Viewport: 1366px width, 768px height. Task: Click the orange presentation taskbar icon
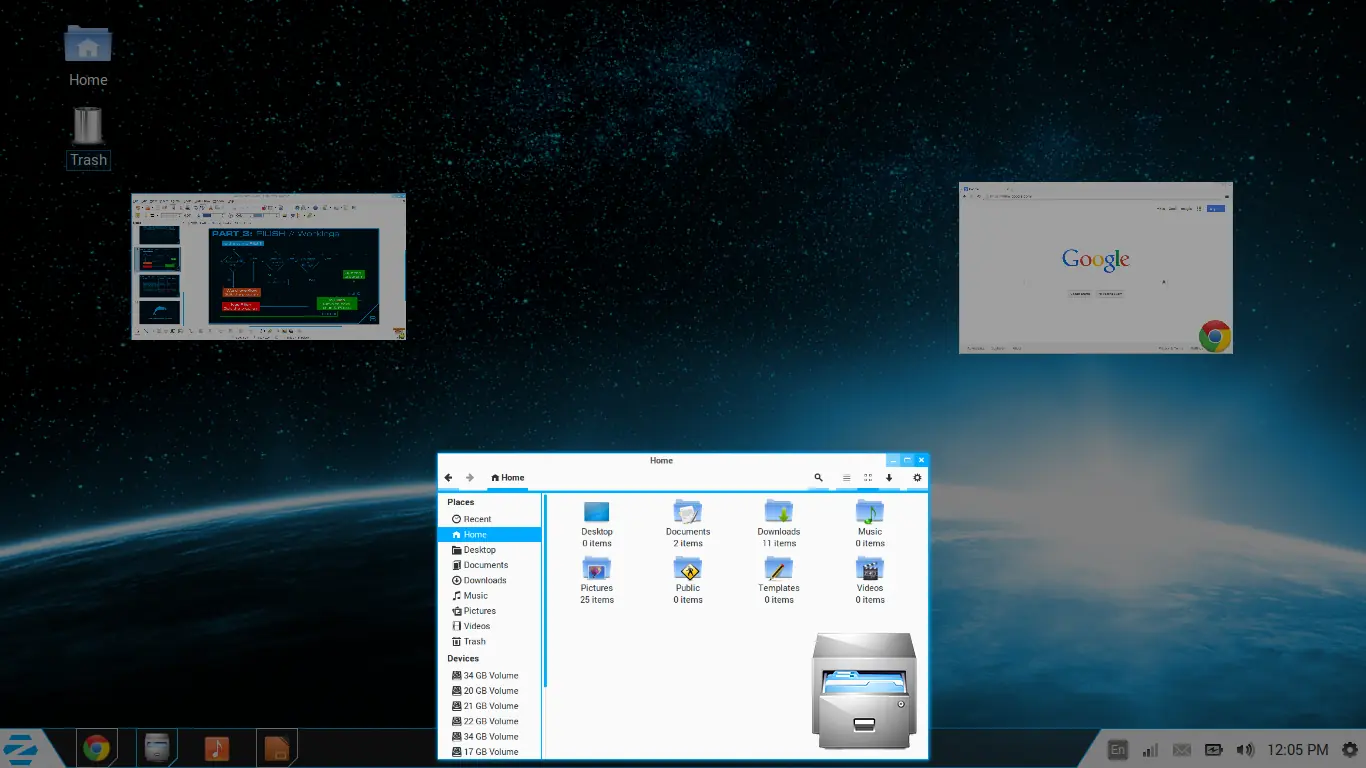click(277, 748)
